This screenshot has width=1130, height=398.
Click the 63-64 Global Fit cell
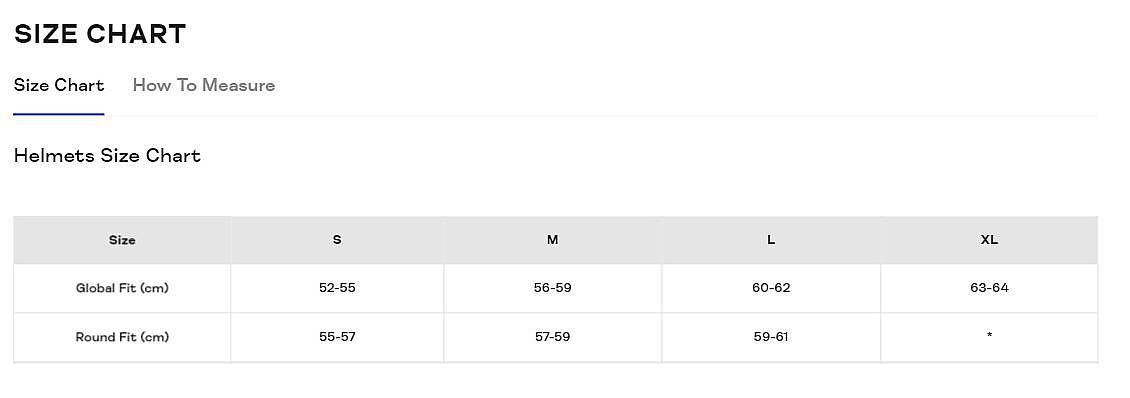(x=989, y=288)
